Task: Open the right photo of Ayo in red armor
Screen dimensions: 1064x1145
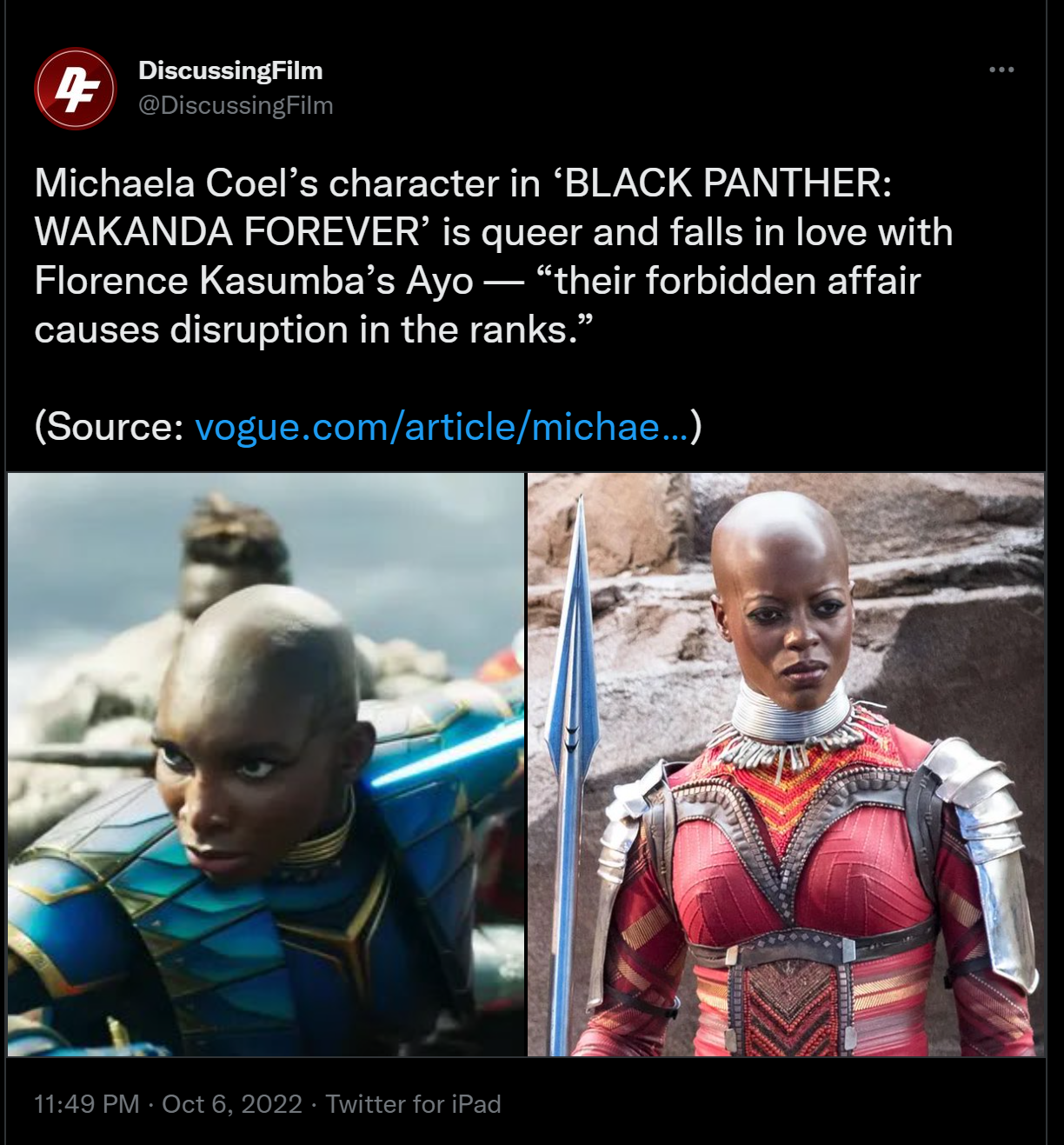Action: point(786,764)
